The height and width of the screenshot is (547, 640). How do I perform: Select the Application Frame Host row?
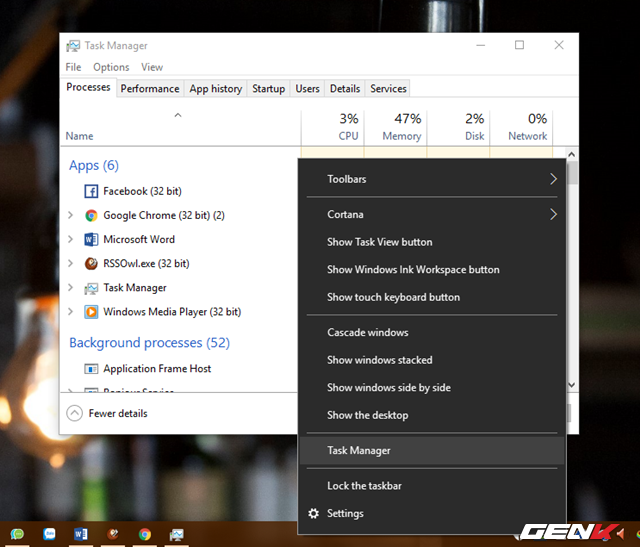(180, 369)
